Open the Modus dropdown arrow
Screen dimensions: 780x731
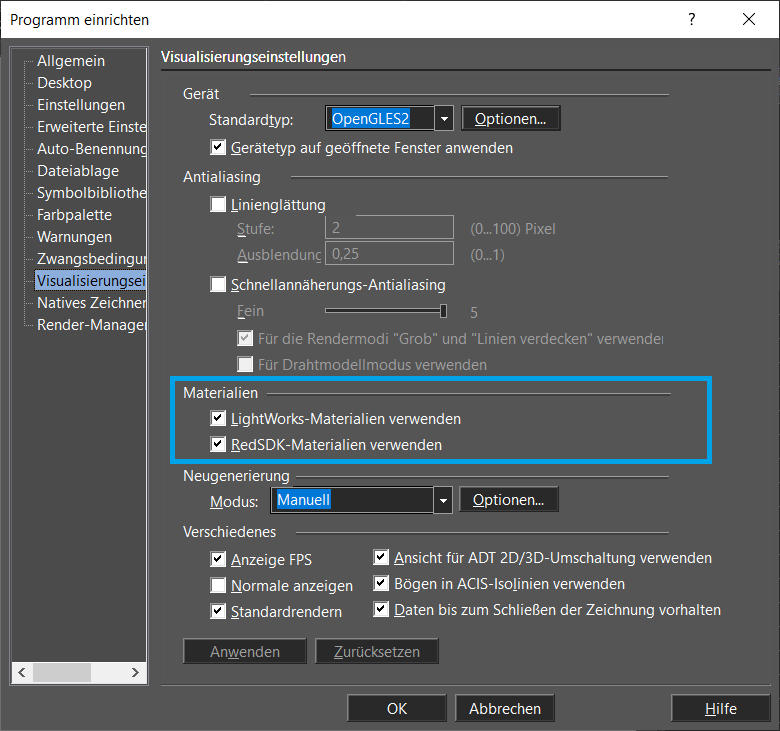point(443,500)
